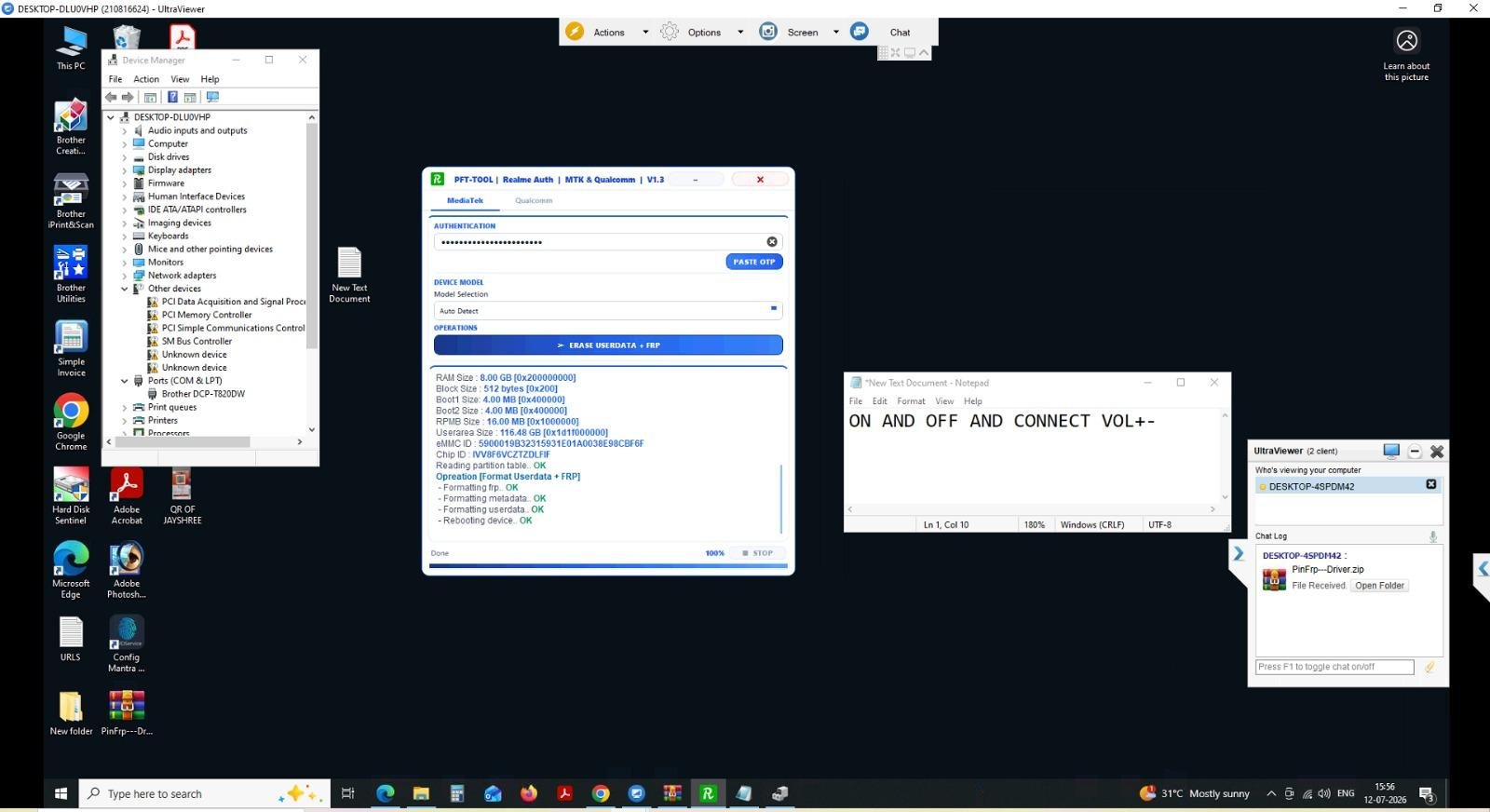Image resolution: width=1490 pixels, height=812 pixels.
Task: Select Brother iPrint&Scan desktop icon
Action: click(x=71, y=200)
